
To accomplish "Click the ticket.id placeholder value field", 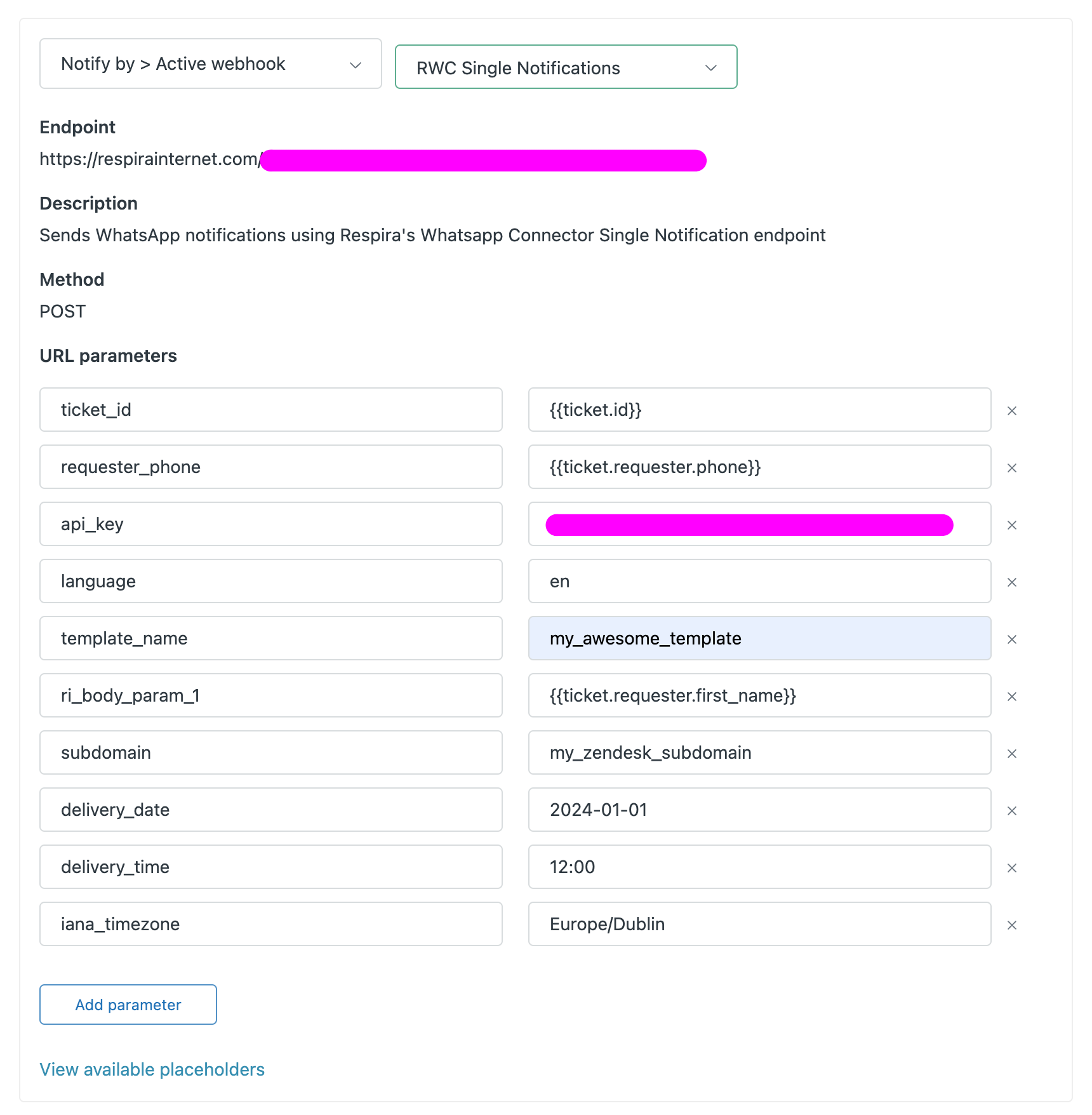I will click(759, 410).
